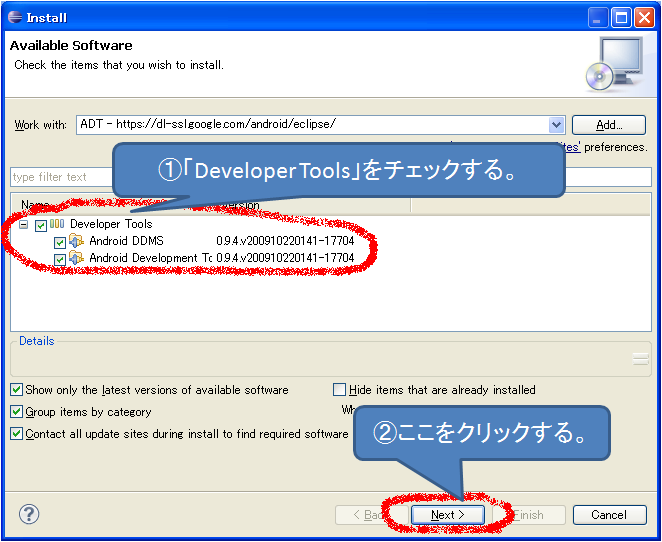
Task: Select the Android Development Tools row label
Action: [x=150, y=257]
